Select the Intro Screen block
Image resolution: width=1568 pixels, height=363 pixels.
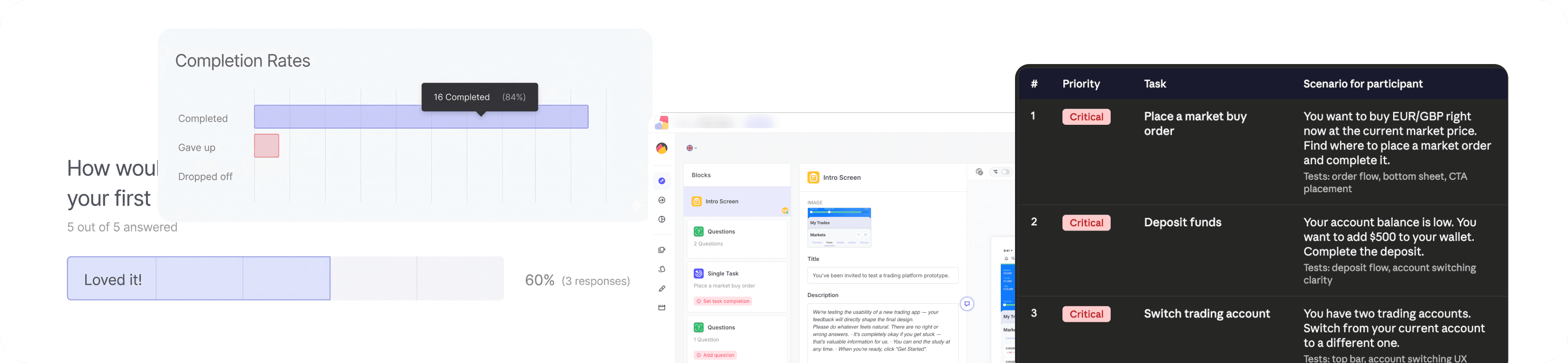737,202
